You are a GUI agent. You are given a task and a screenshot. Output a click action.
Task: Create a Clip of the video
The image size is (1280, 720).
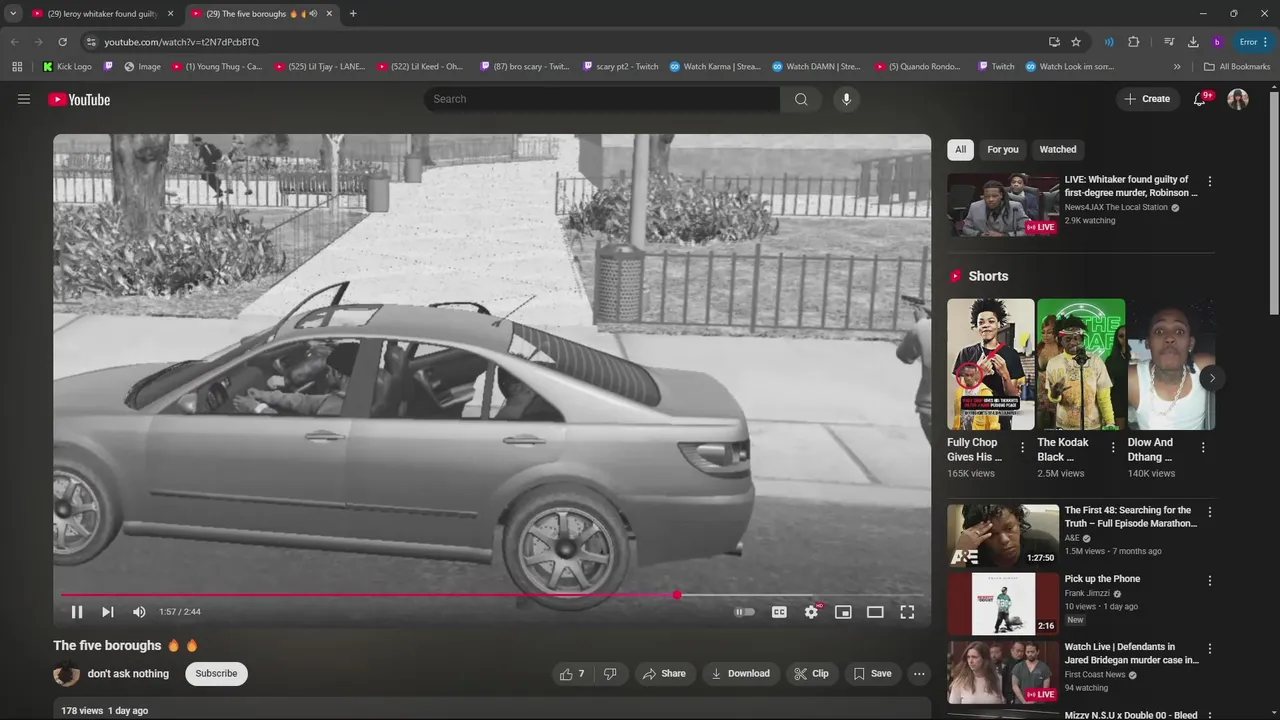(x=811, y=674)
